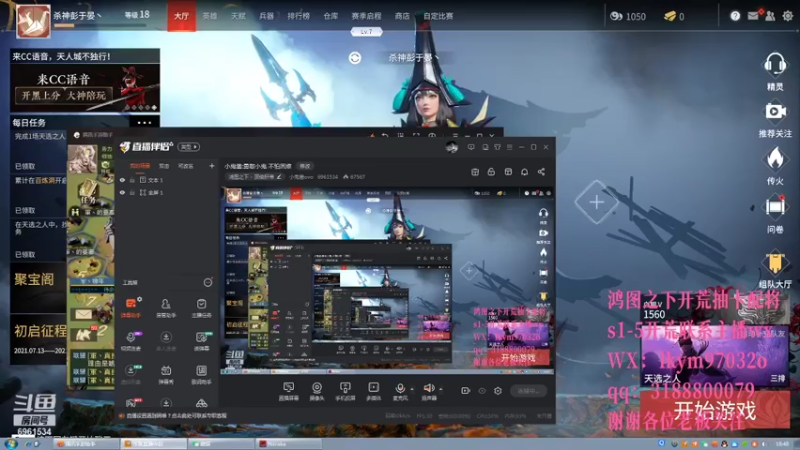Open the 传火 flame icon

click(x=775, y=158)
